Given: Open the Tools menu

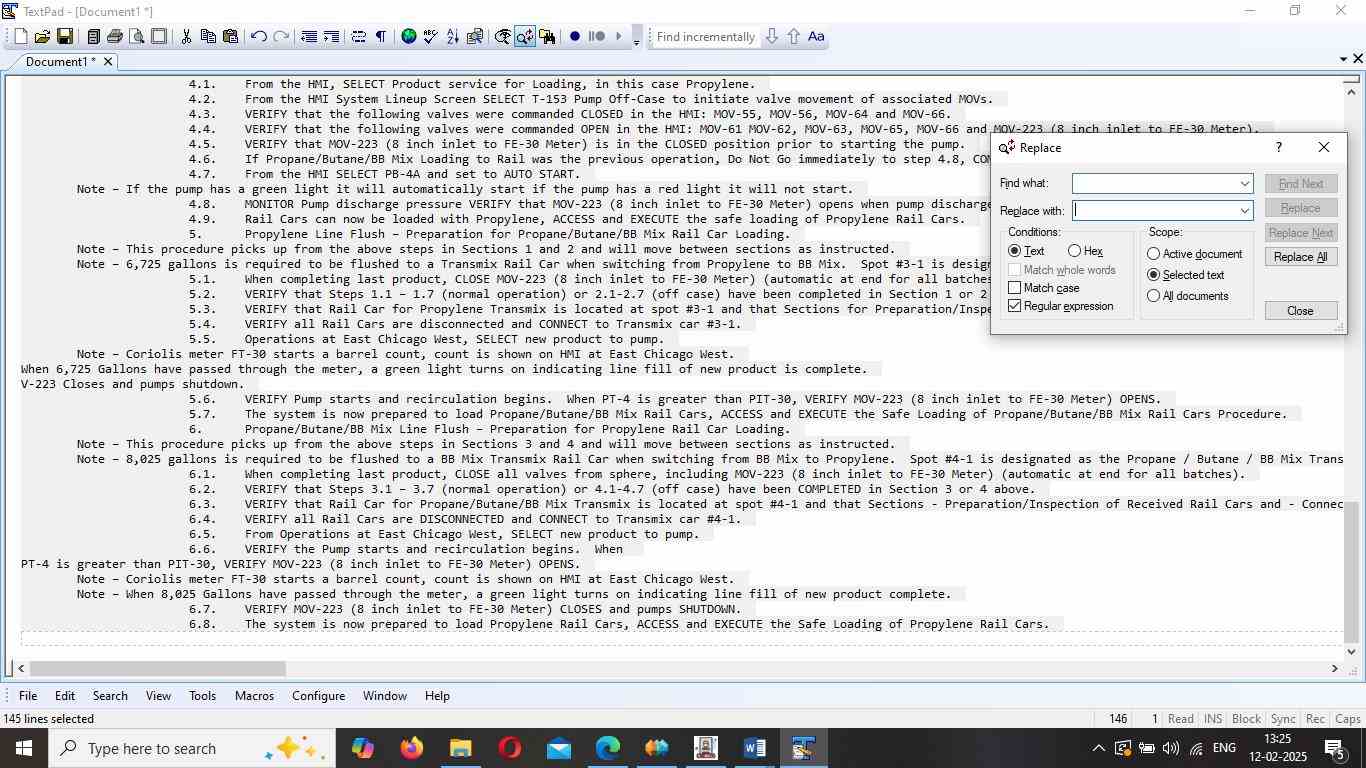Looking at the screenshot, I should click(202, 696).
